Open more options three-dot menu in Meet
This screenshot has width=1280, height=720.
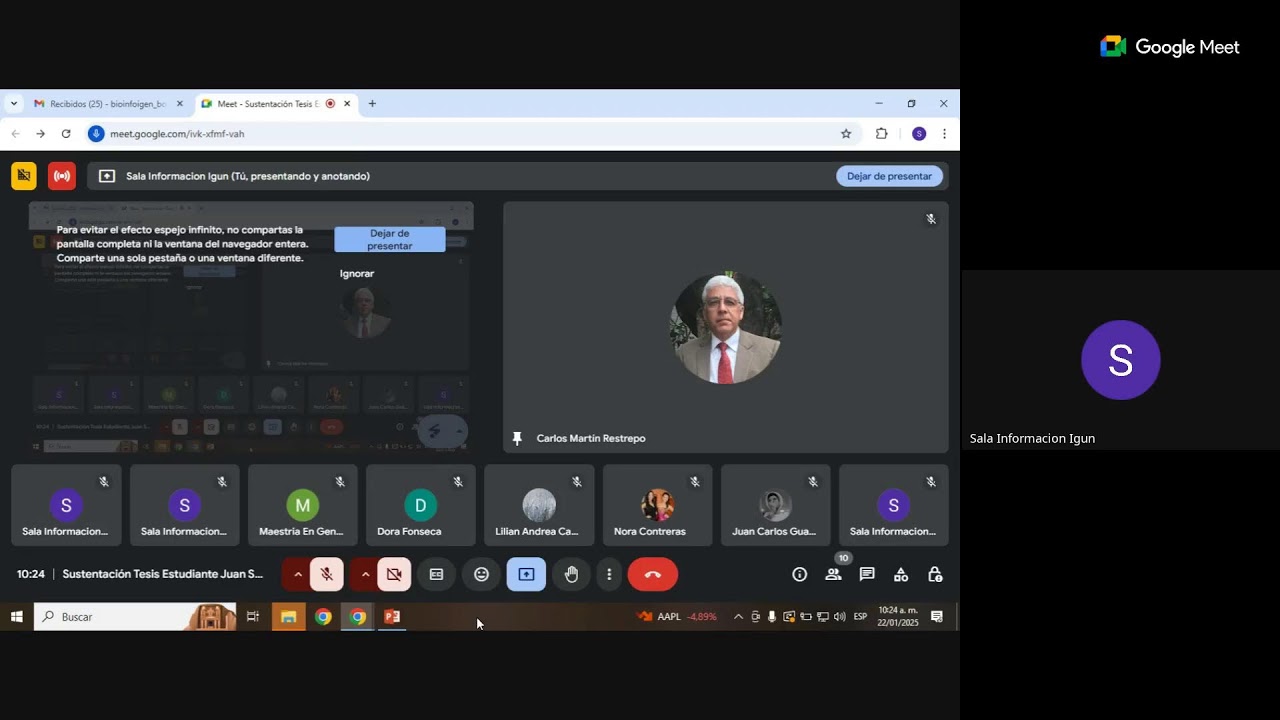tap(609, 574)
